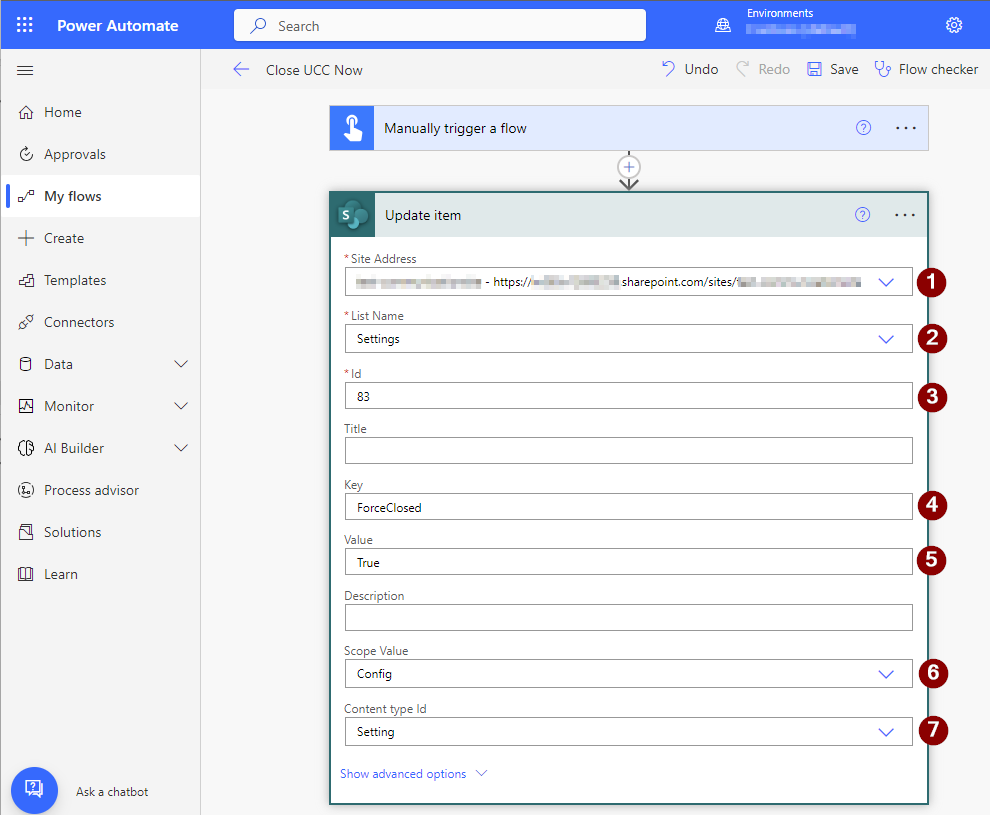Screen dimensions: 990x815
Task: Open help for Update item action
Action: click(862, 215)
